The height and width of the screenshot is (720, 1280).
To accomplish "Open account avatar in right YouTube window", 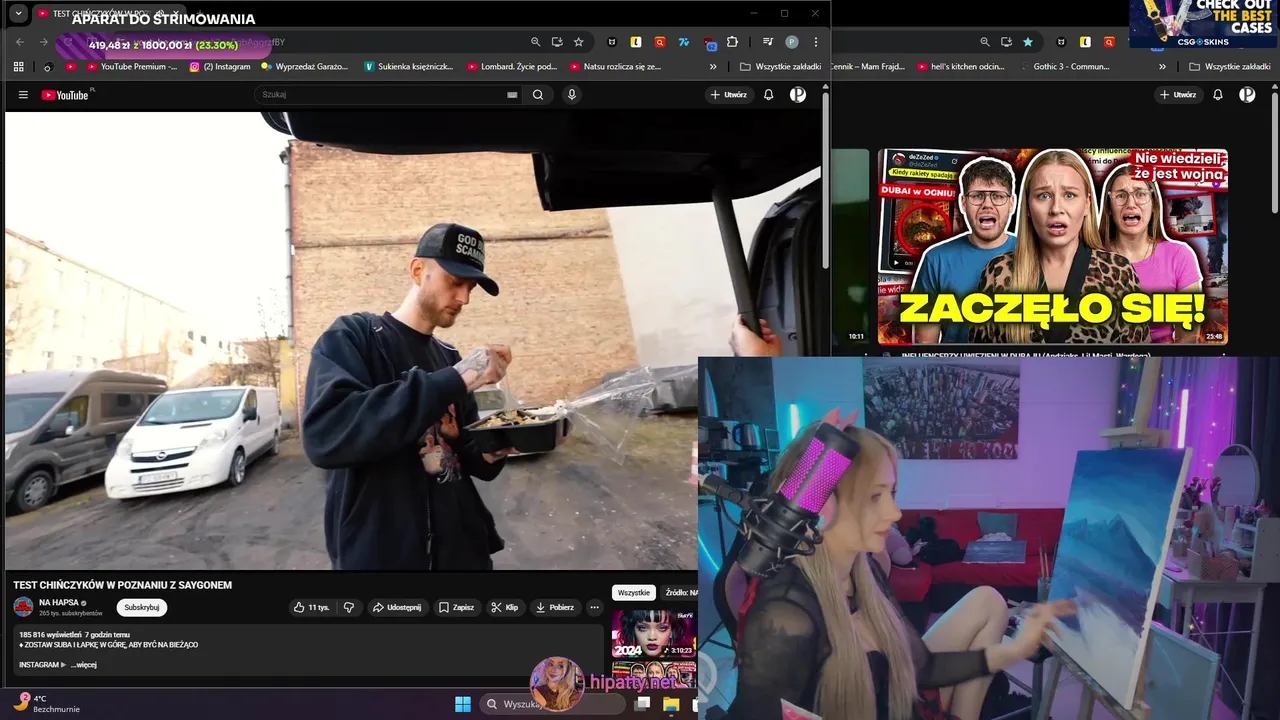I will (1247, 95).
